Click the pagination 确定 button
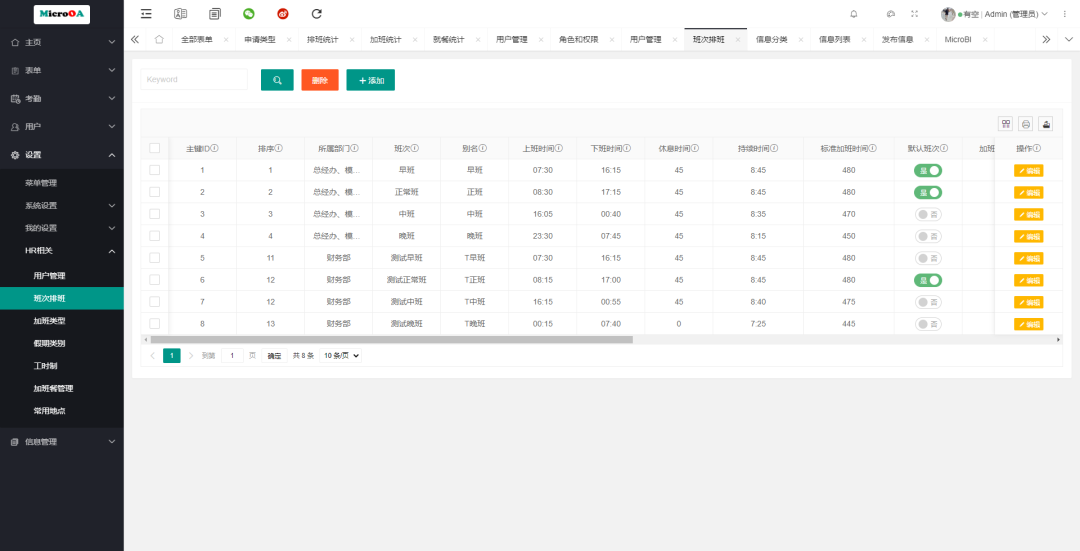This screenshot has width=1080, height=551. [x=274, y=355]
